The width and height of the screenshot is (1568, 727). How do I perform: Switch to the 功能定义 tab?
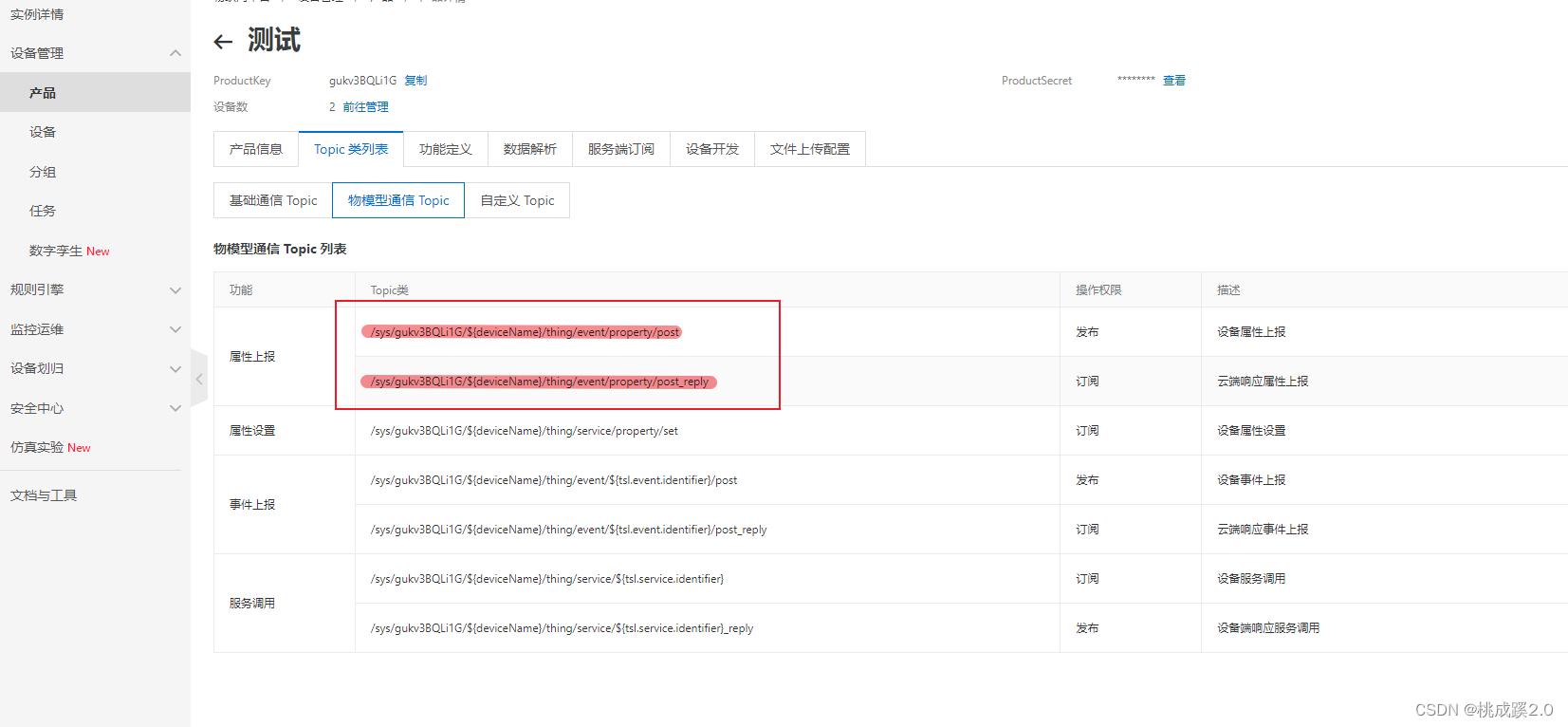[x=446, y=149]
